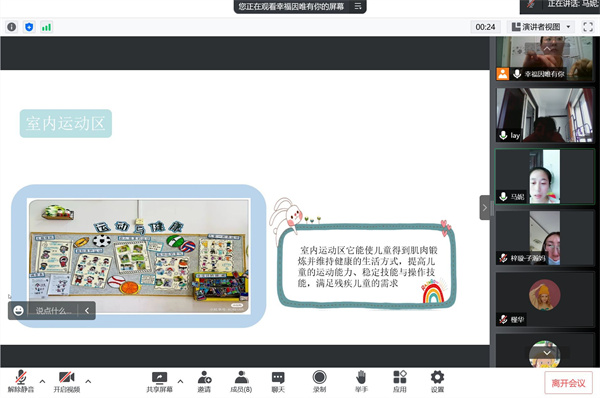Check the green network signal icon
Image resolution: width=600 pixels, height=398 pixels.
point(46,27)
